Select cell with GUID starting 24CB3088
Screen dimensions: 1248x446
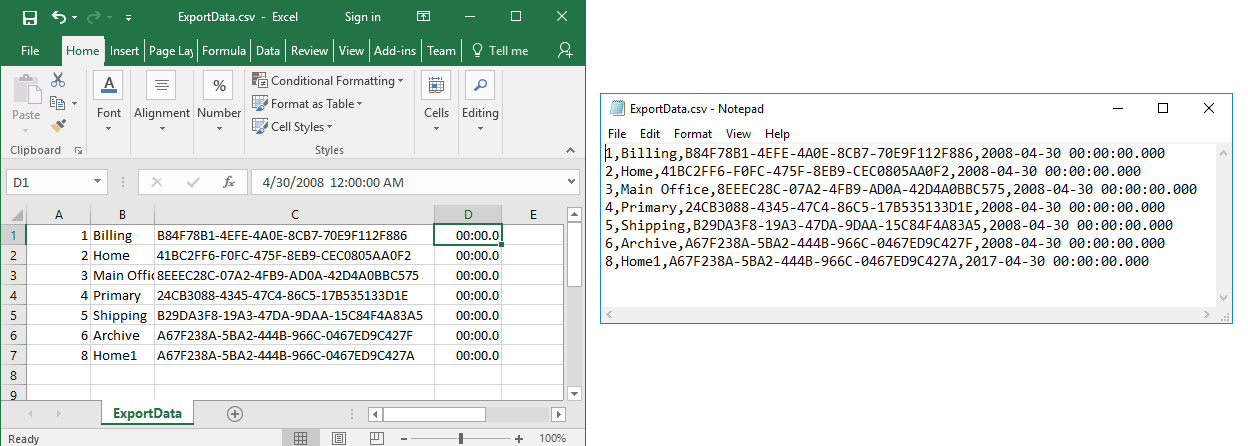[295, 295]
